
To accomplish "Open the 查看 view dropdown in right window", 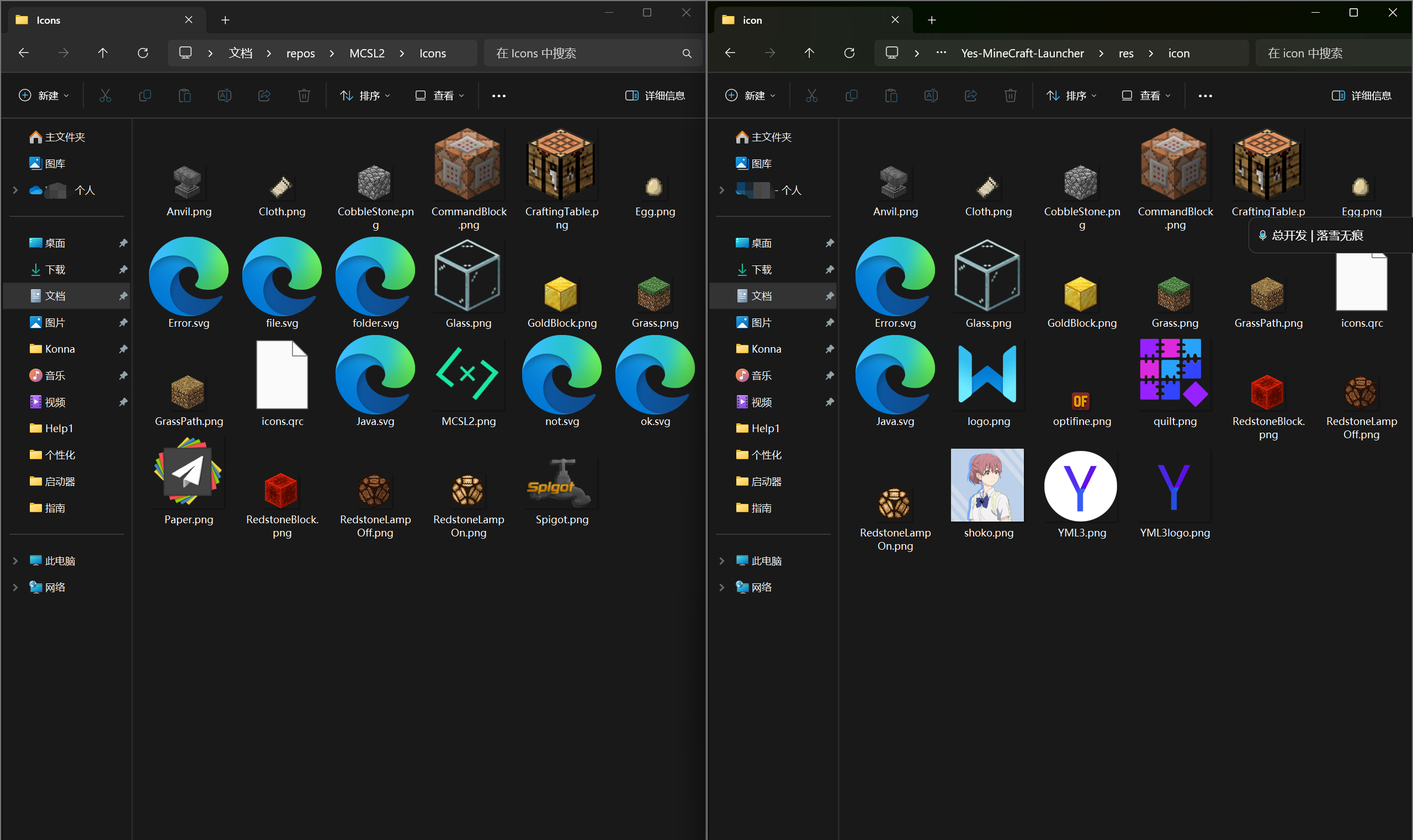I will pyautogui.click(x=1146, y=95).
